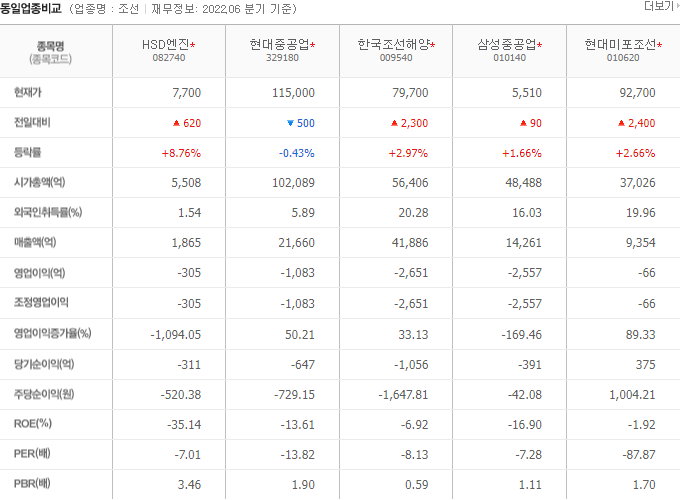Select the +8.76% change rate

pyautogui.click(x=181, y=153)
